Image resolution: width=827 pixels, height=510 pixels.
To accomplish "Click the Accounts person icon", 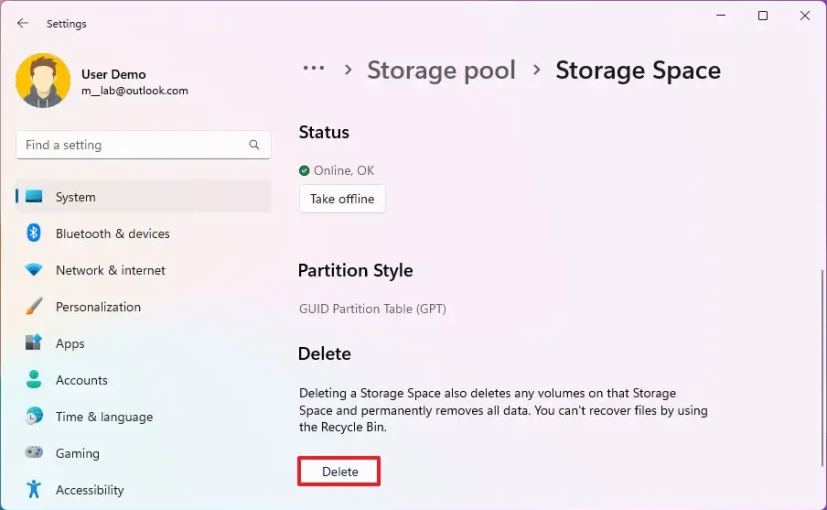I will [x=34, y=380].
